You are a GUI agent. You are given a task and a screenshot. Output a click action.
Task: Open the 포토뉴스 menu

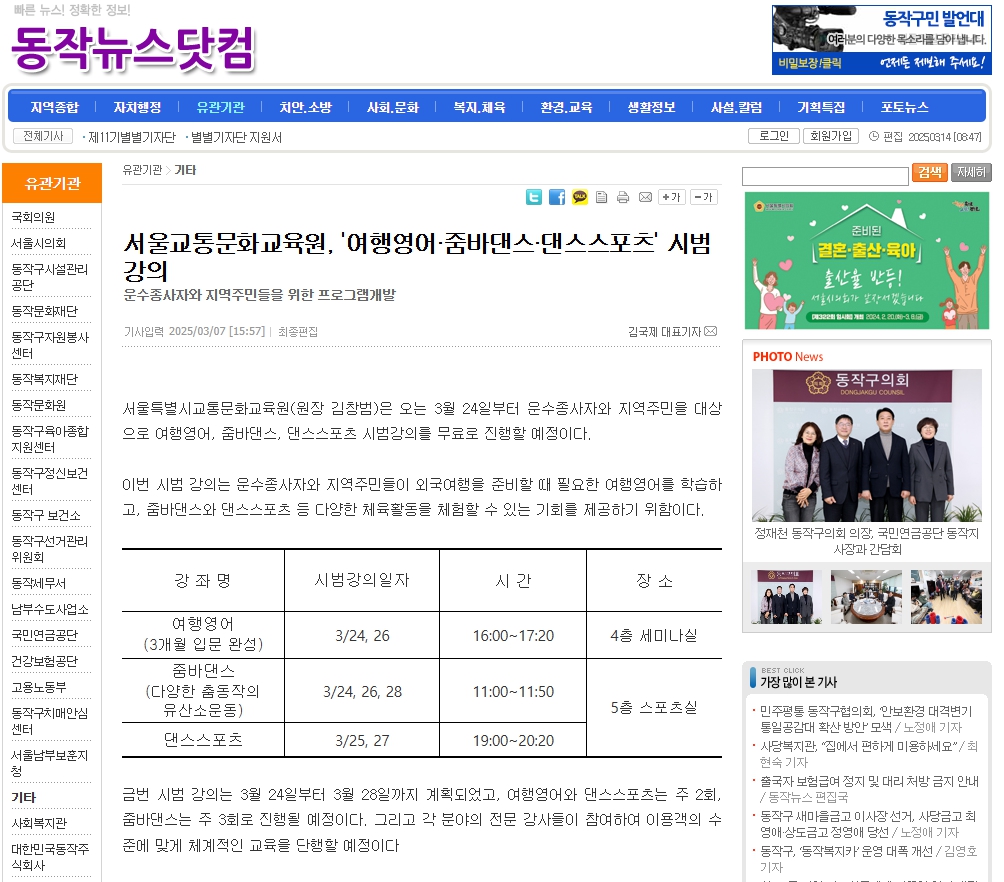pyautogui.click(x=904, y=107)
